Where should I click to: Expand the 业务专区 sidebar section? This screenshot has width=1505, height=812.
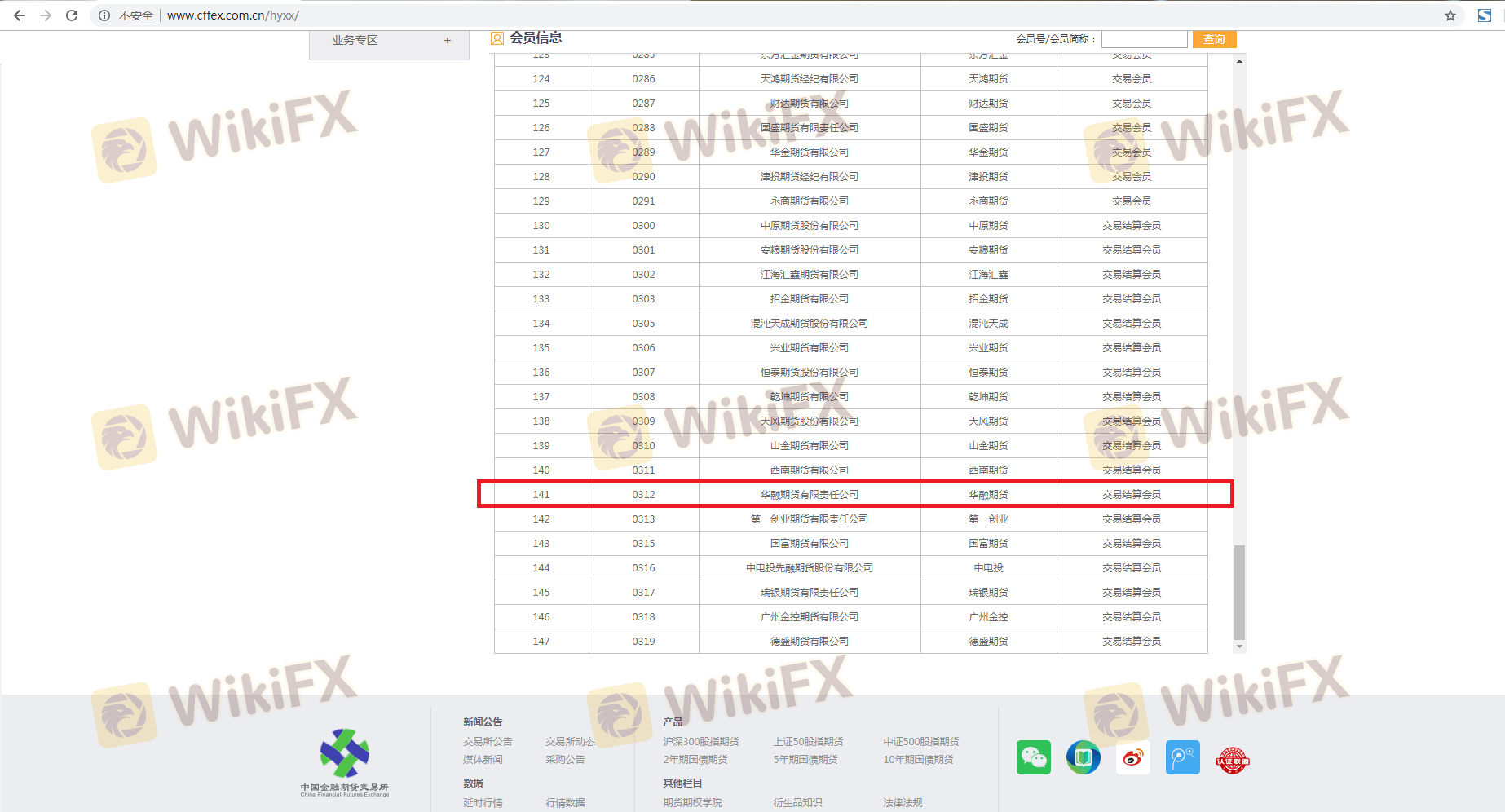(x=447, y=40)
